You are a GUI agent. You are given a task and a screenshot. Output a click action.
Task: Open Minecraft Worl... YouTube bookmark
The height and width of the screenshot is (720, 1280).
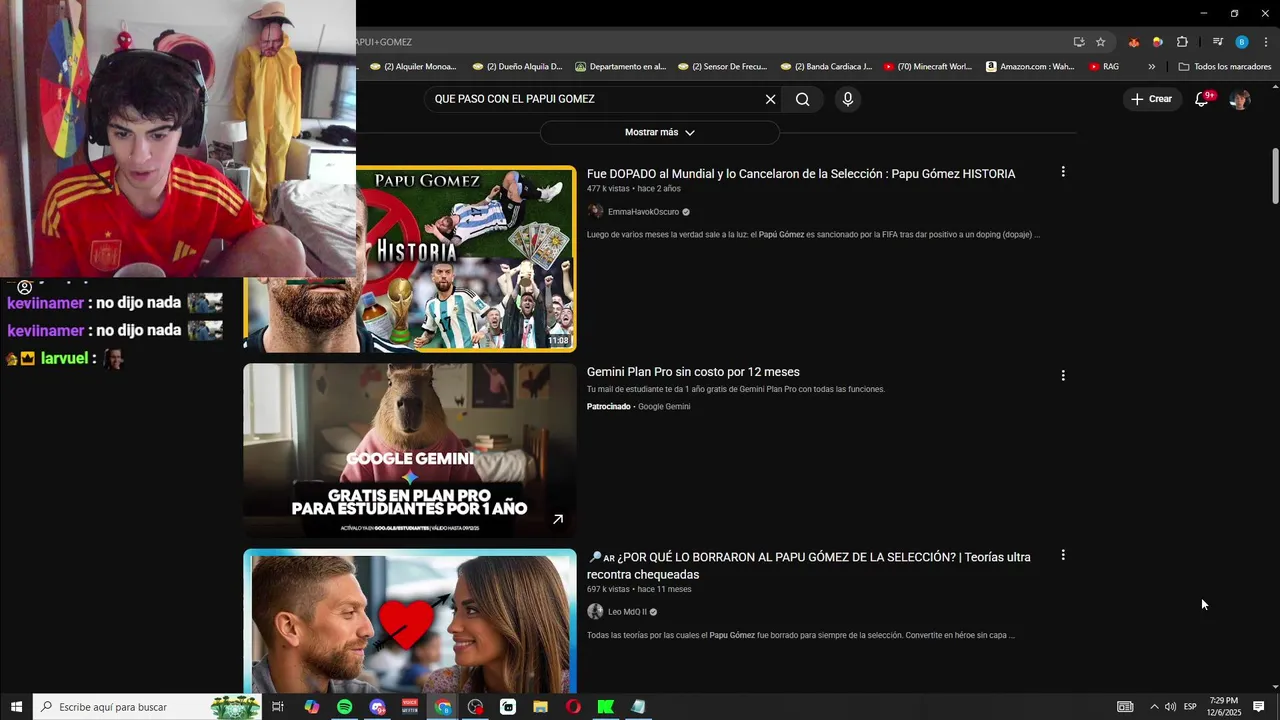pos(928,67)
